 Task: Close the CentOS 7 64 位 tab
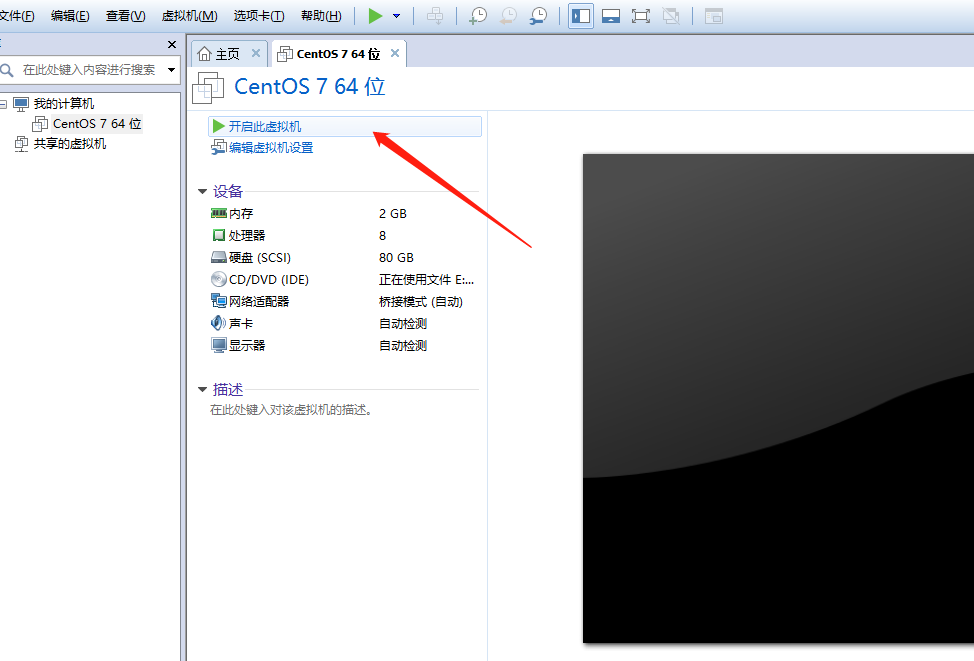(x=394, y=53)
